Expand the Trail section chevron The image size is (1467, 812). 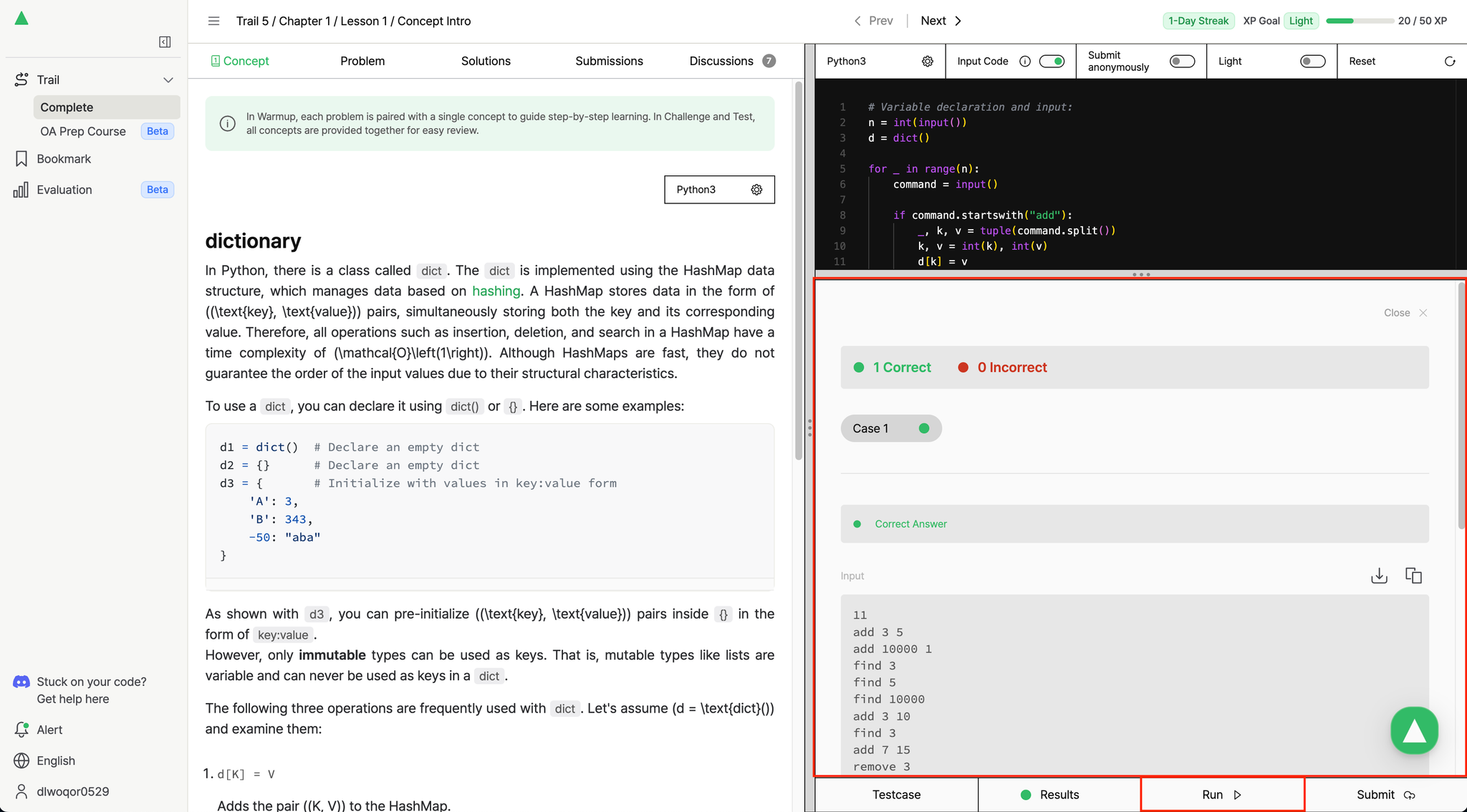[168, 79]
